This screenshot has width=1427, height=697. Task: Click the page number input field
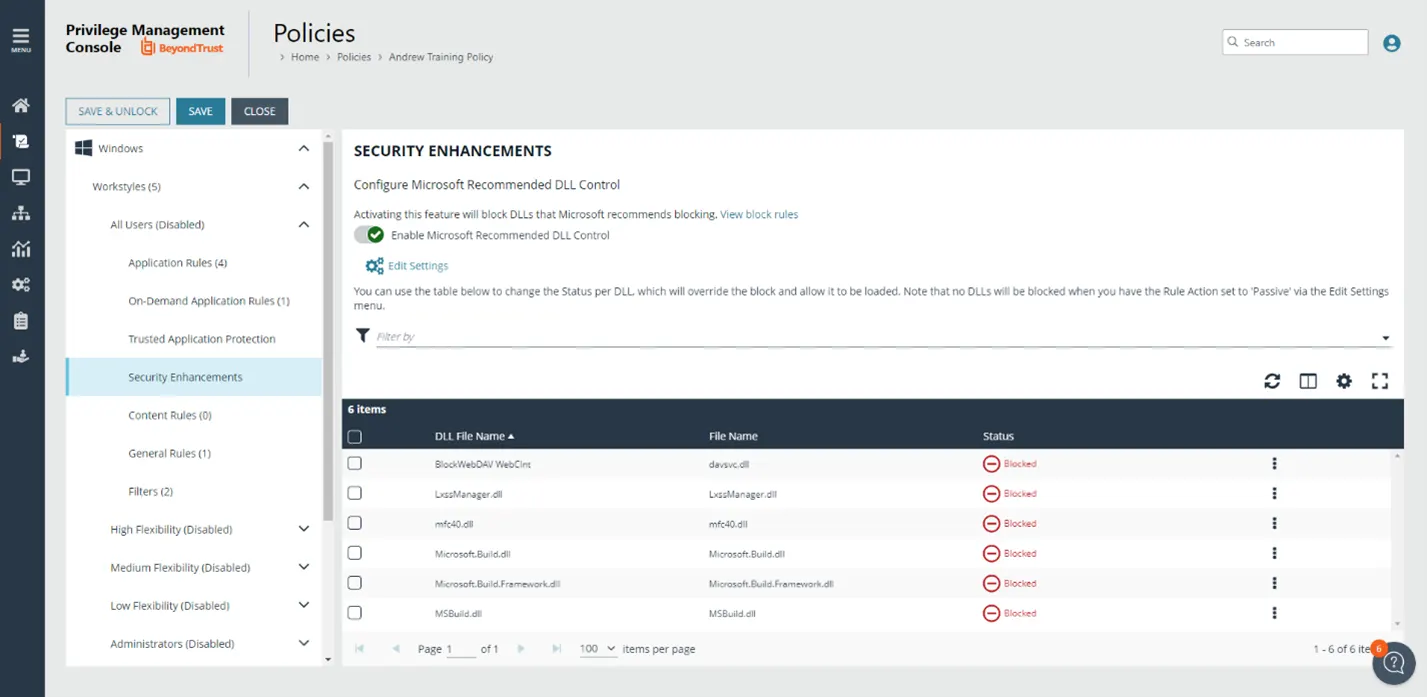tap(461, 649)
